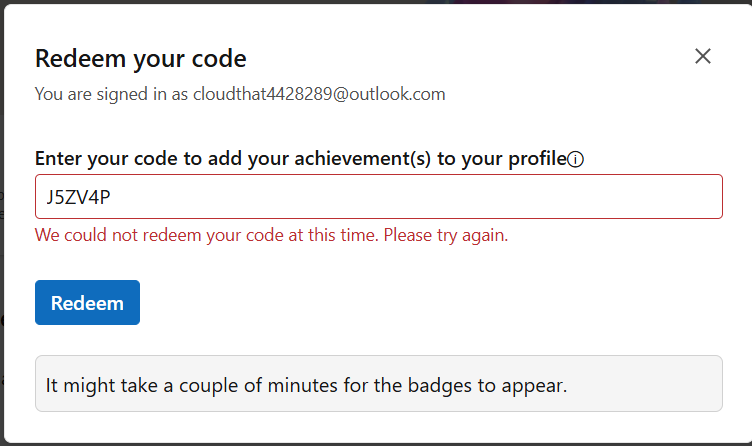
Task: Click the blue Redeem button
Action: (x=87, y=303)
